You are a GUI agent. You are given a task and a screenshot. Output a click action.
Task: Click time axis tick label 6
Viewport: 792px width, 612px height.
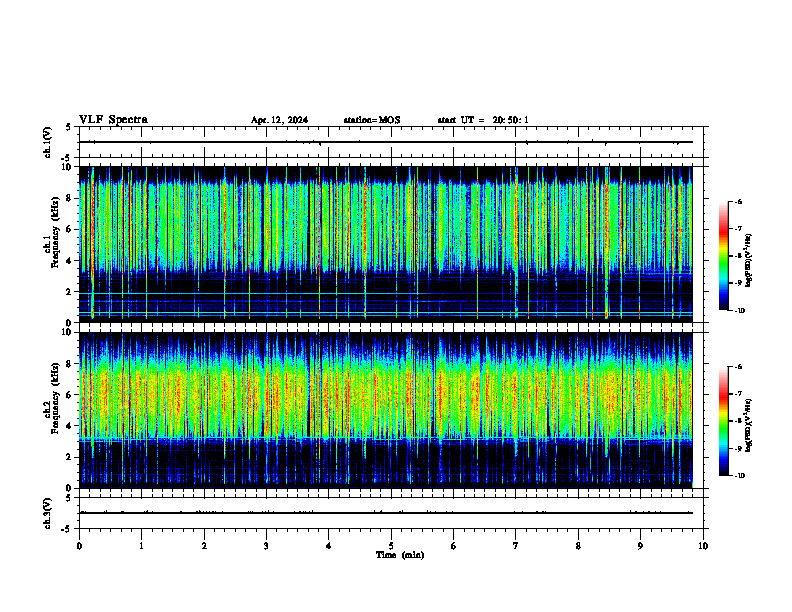(454, 546)
